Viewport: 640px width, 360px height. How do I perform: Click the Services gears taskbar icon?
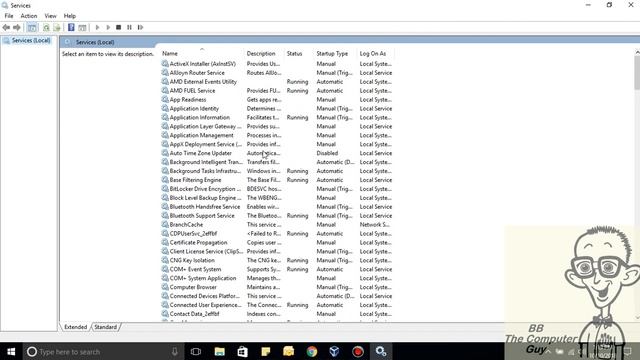pos(381,351)
